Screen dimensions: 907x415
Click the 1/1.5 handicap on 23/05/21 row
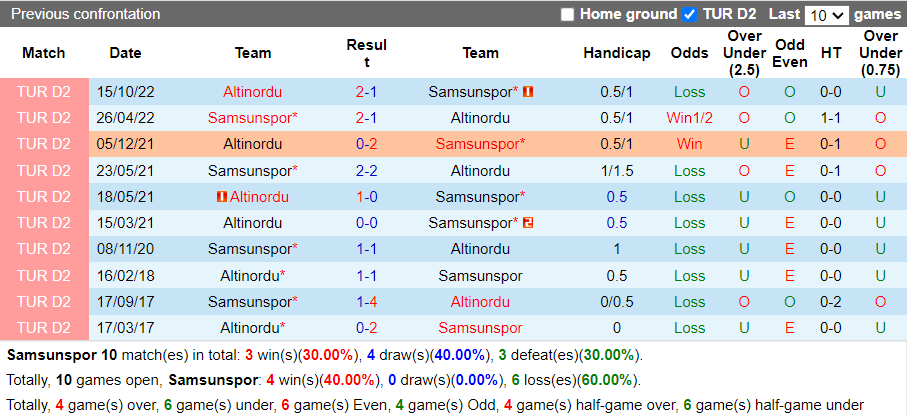click(x=617, y=171)
